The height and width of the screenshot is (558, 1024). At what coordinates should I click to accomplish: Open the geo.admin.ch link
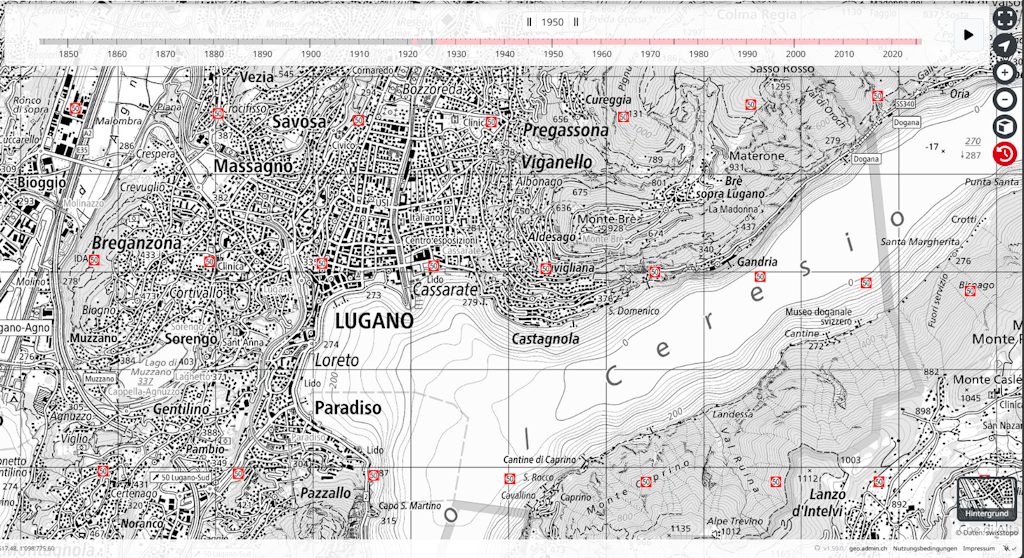pyautogui.click(x=867, y=549)
